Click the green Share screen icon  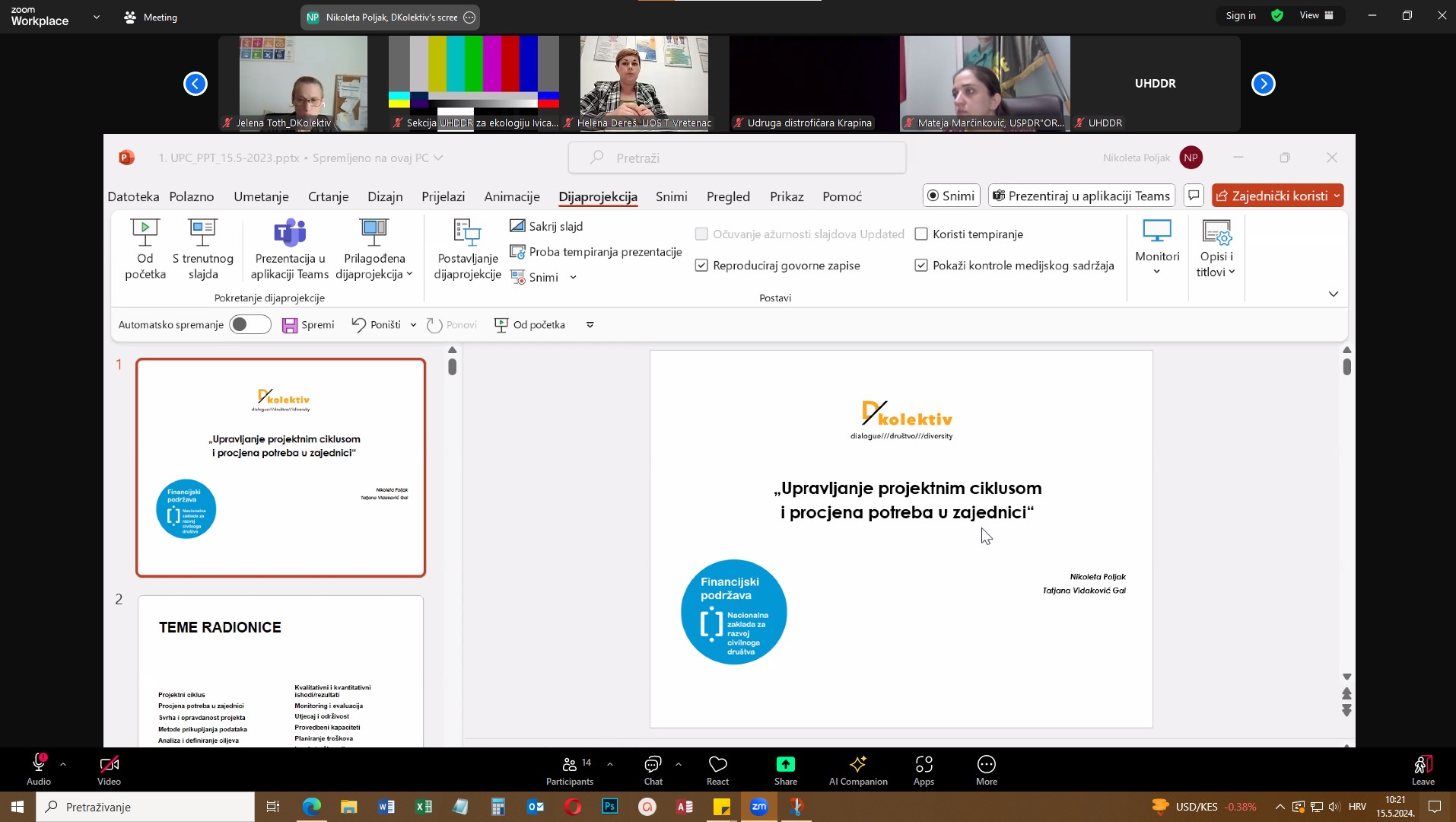[x=785, y=765]
